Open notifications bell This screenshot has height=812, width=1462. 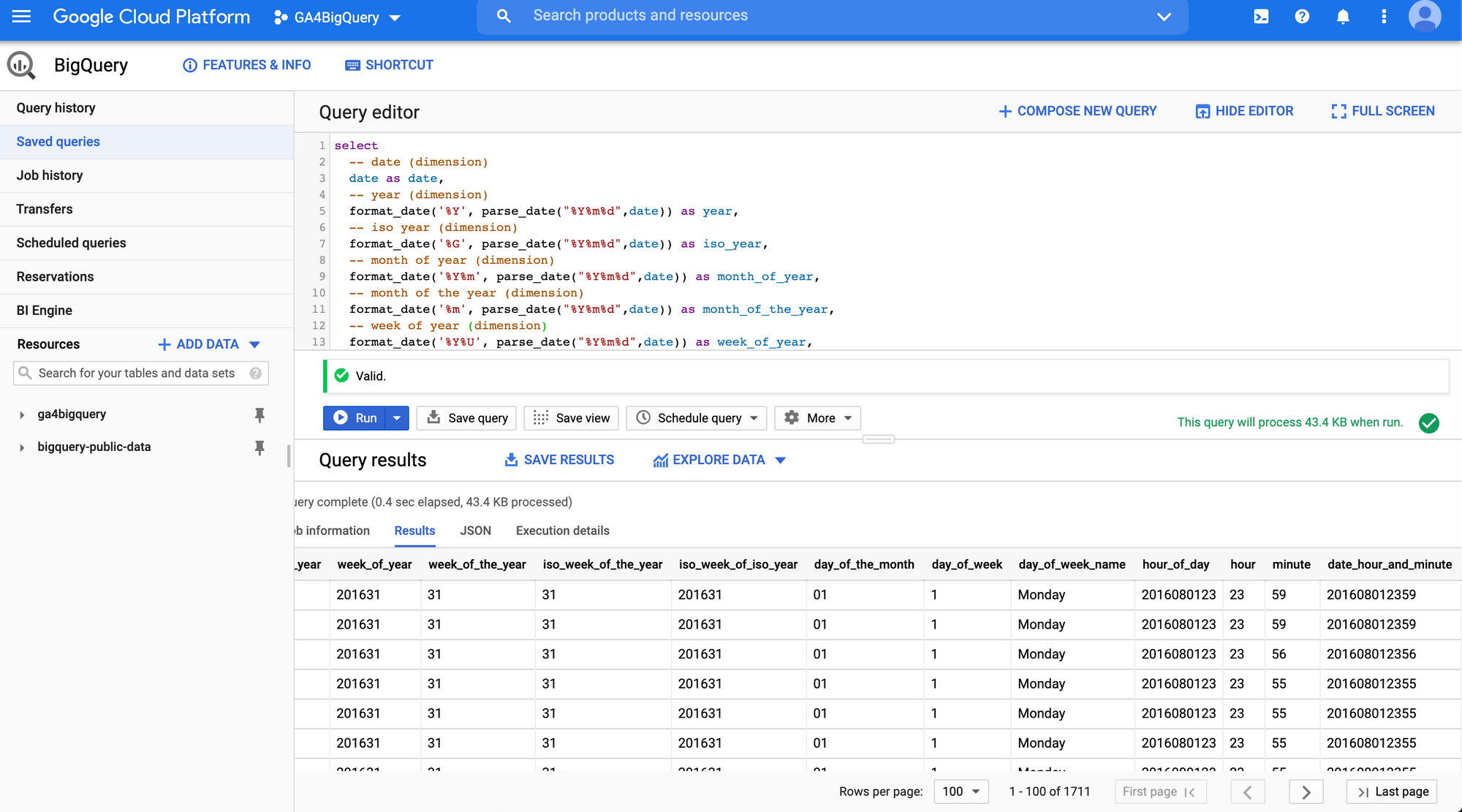tap(1343, 16)
